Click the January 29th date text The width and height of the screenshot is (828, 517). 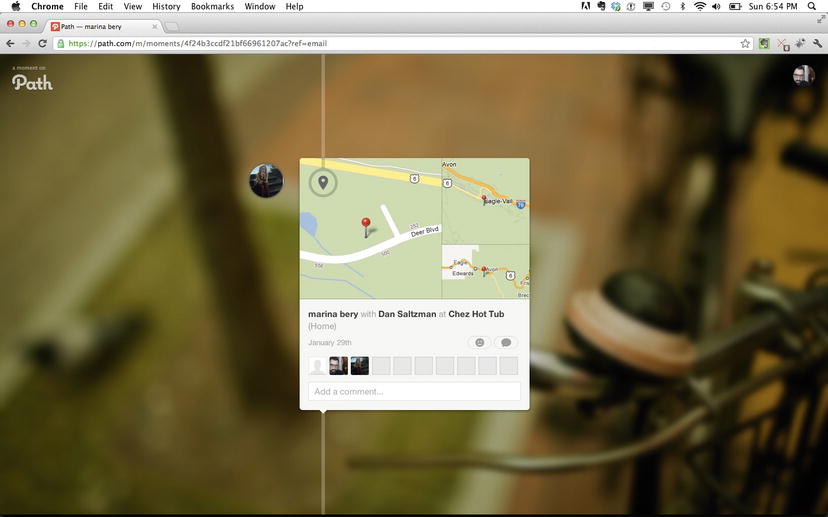pos(330,343)
